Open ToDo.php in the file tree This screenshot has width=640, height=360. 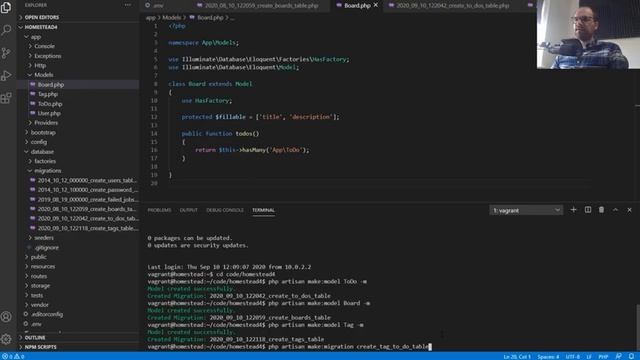pyautogui.click(x=78, y=104)
